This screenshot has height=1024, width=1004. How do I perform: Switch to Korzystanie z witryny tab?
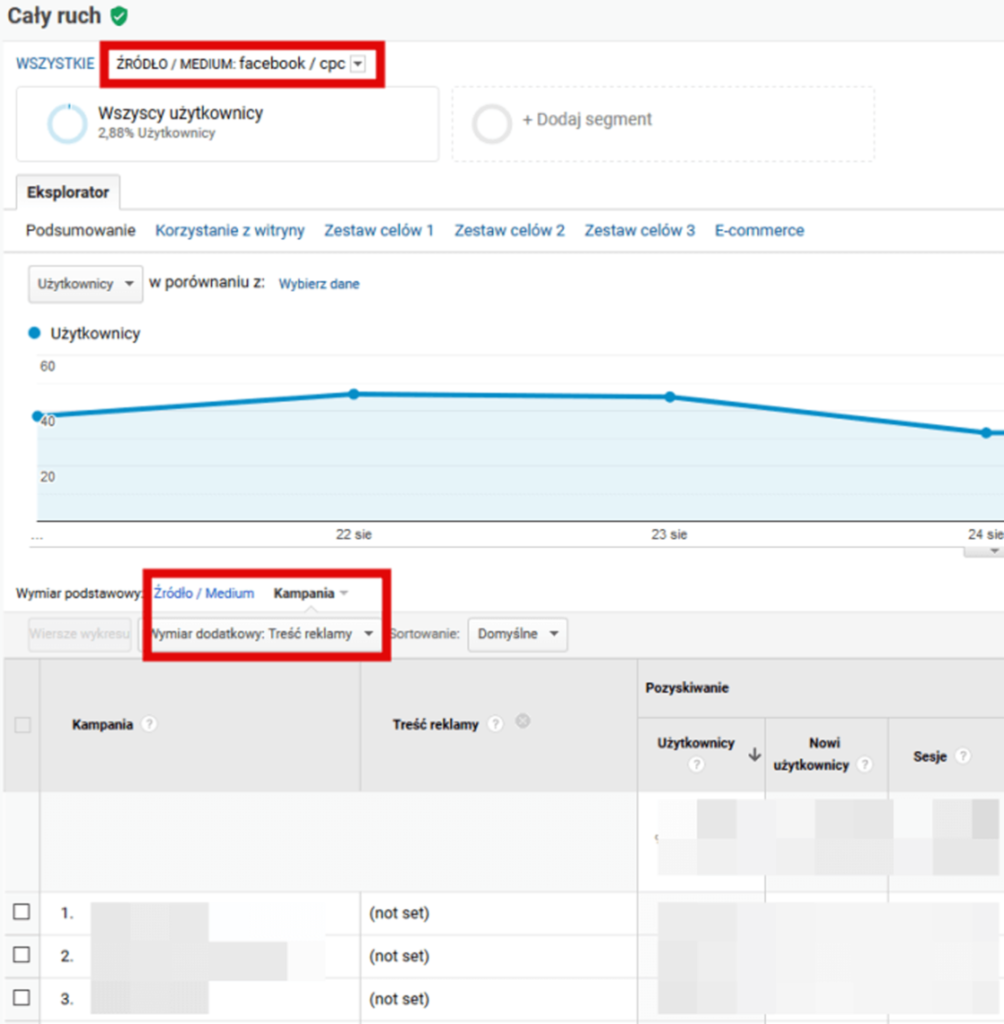[x=229, y=231]
